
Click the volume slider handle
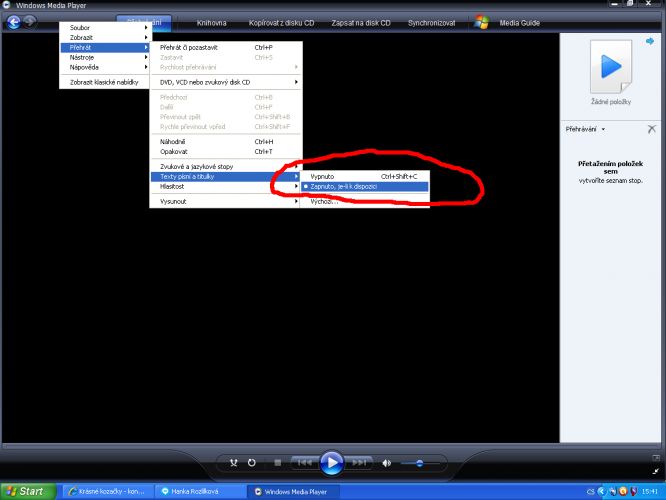coord(419,463)
